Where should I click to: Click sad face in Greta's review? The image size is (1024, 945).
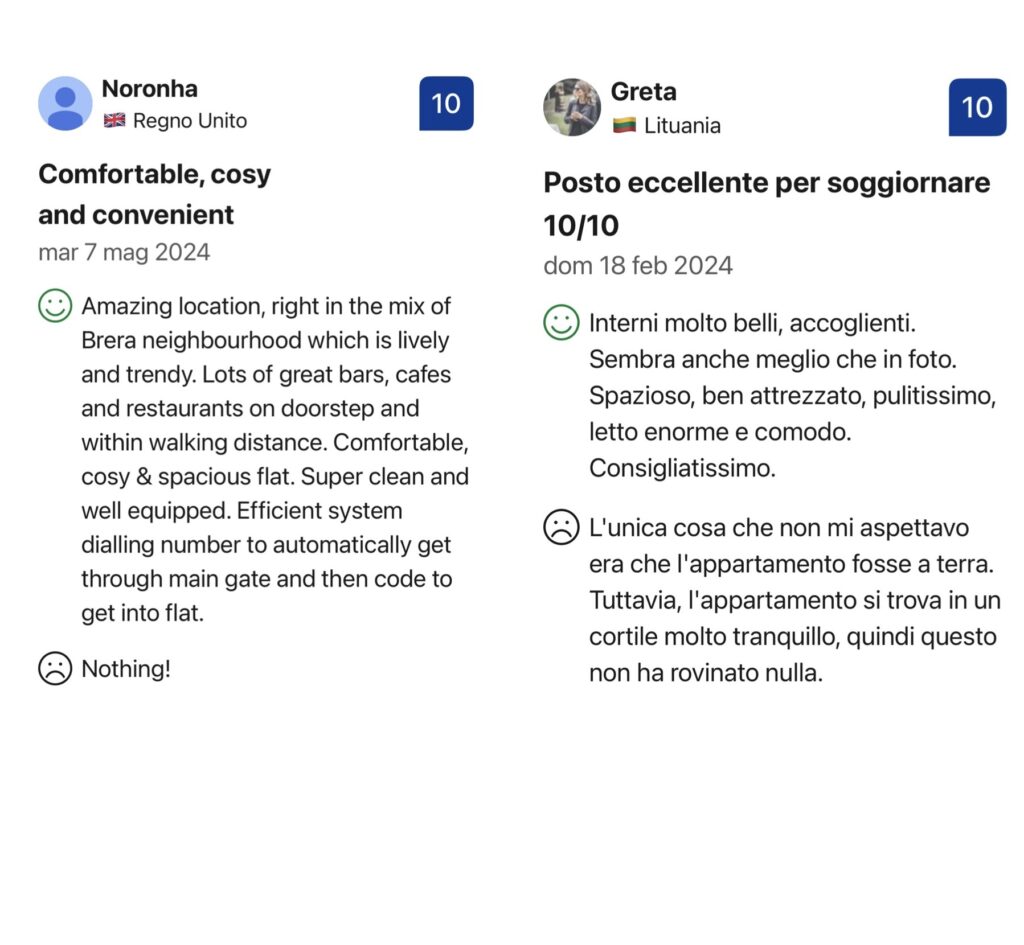pyautogui.click(x=561, y=527)
